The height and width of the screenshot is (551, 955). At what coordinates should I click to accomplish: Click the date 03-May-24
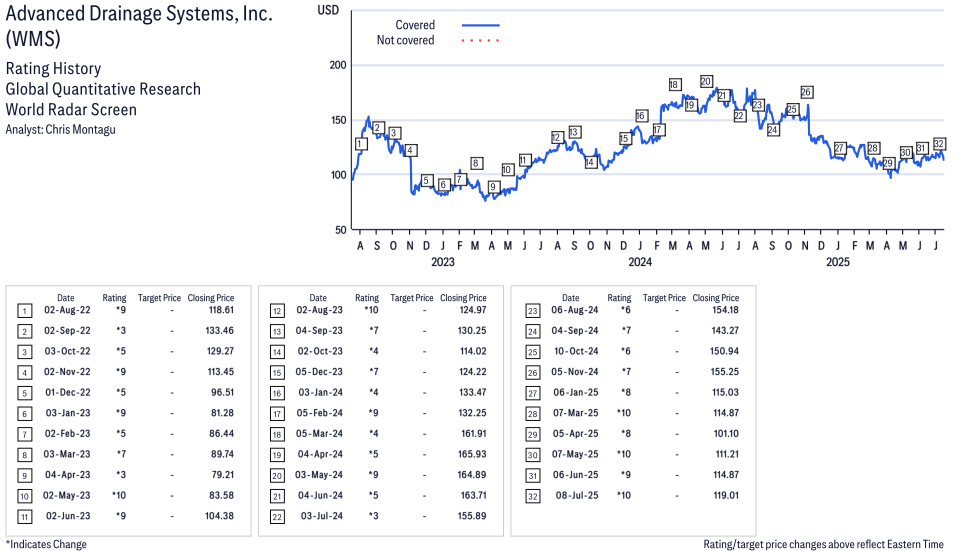tap(319, 474)
